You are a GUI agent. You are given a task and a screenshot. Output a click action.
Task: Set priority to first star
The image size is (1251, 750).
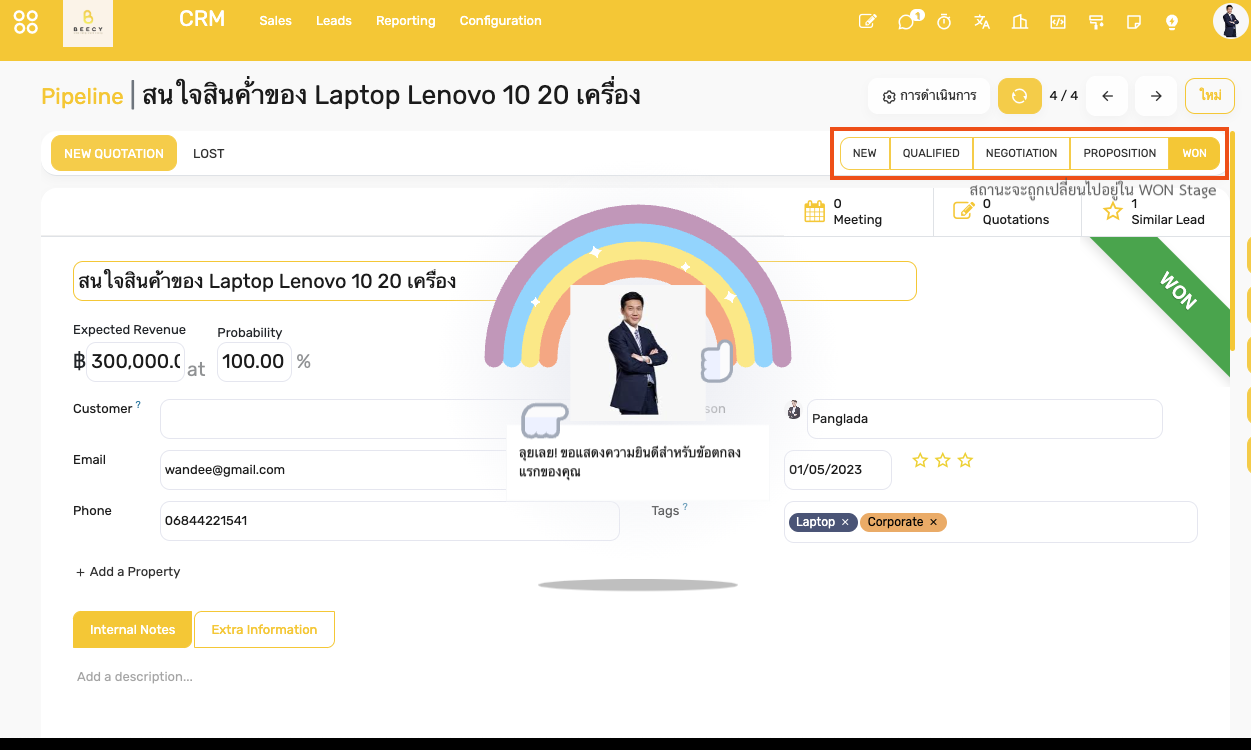pos(921,460)
